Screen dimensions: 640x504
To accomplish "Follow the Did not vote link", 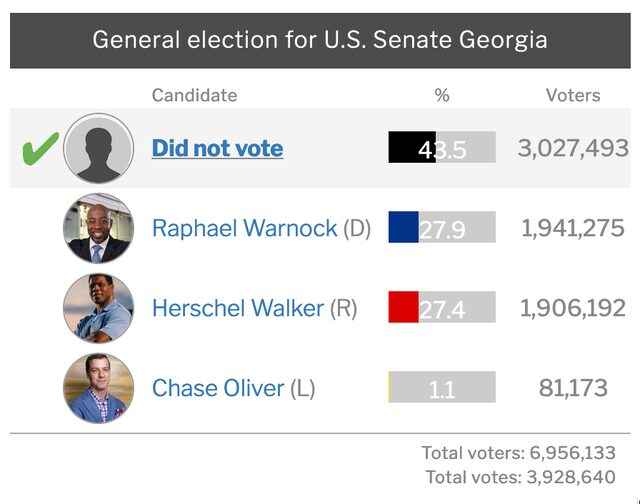I will (x=218, y=148).
